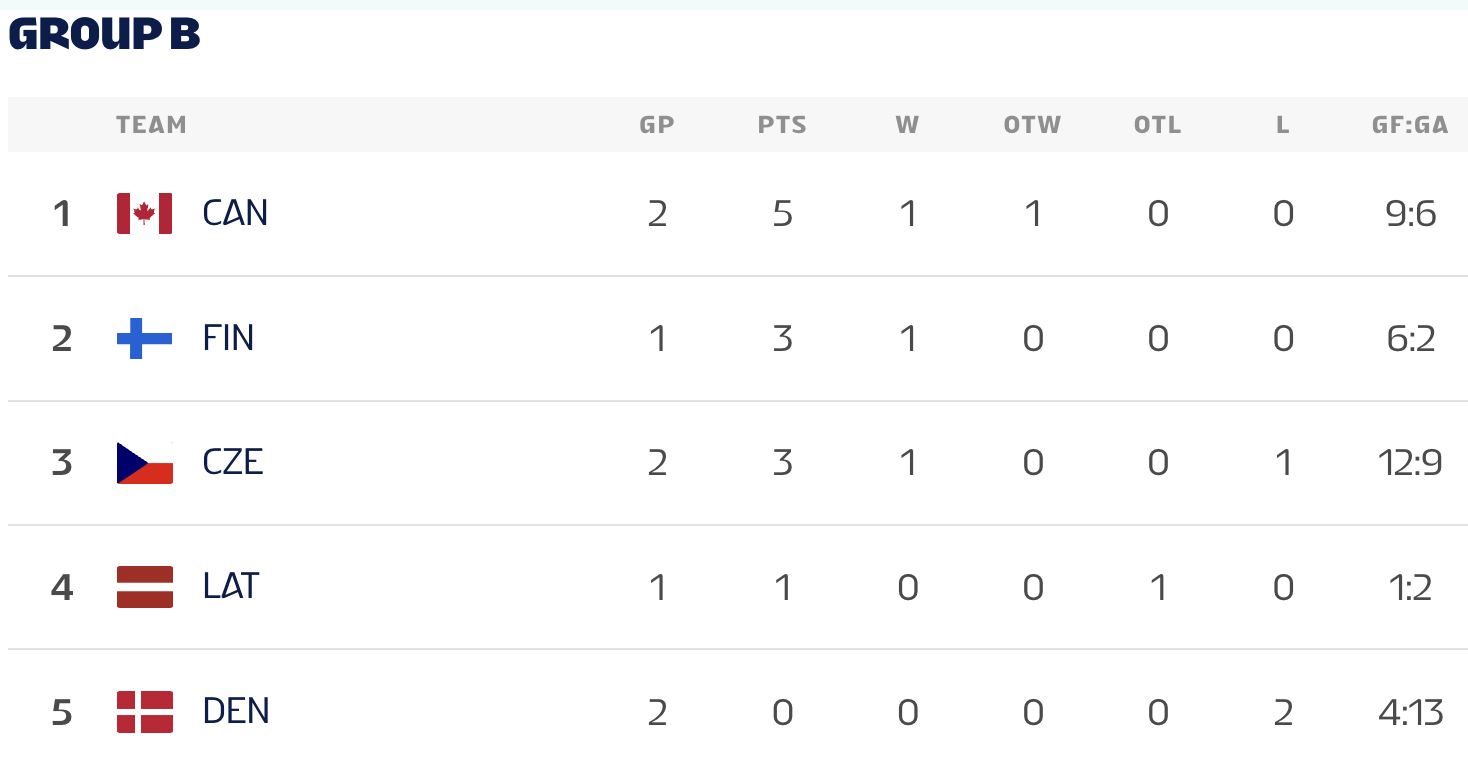Open the FIN team link
The height and width of the screenshot is (758, 1468).
[x=228, y=338]
